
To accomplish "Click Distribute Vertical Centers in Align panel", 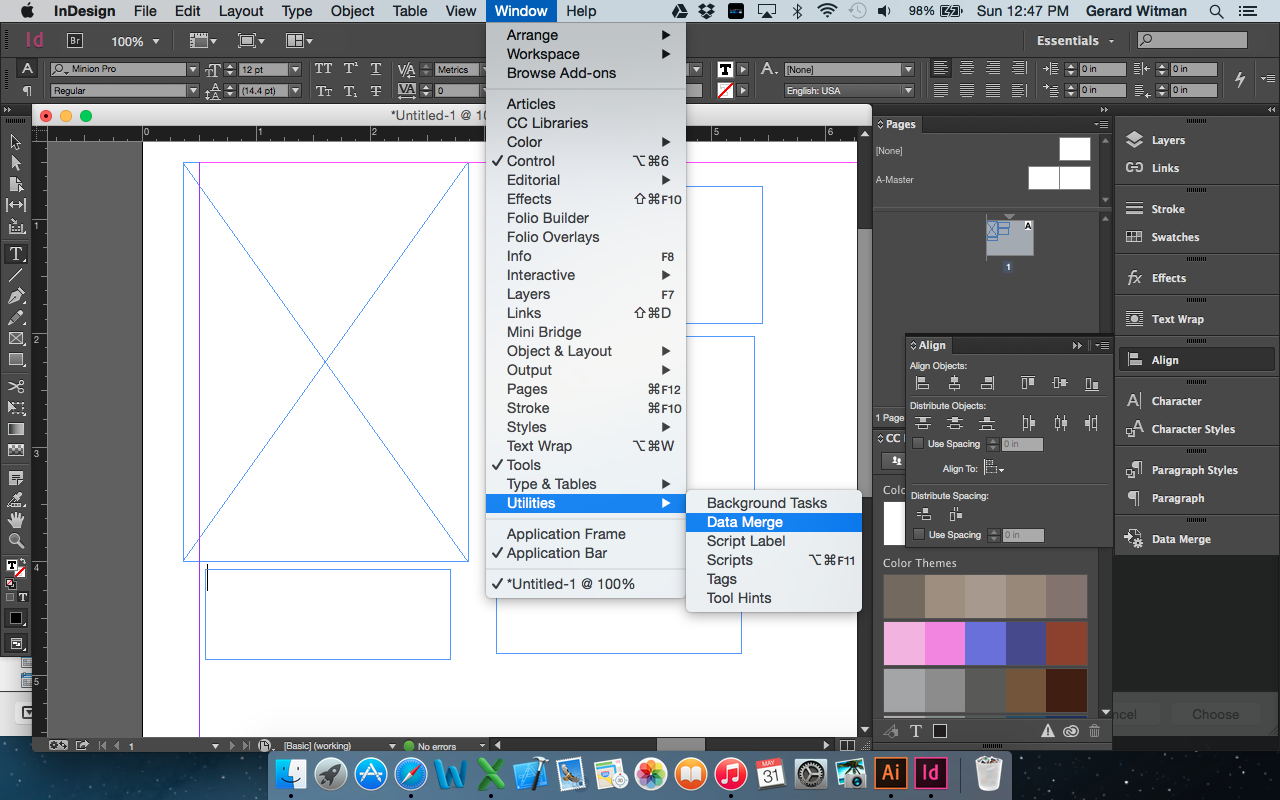I will (955, 423).
